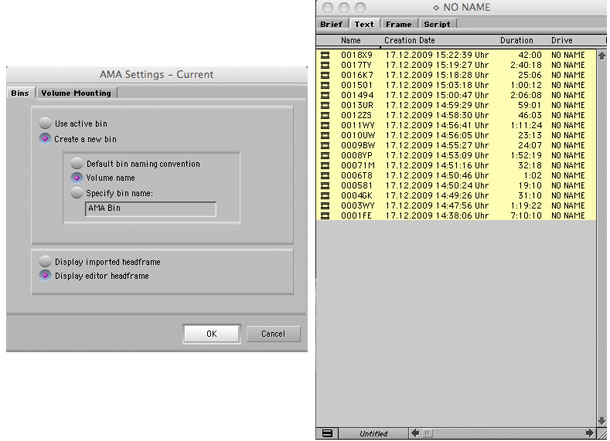Click the clip icon for 0001FE
This screenshot has width=610, height=441.
(x=325, y=215)
